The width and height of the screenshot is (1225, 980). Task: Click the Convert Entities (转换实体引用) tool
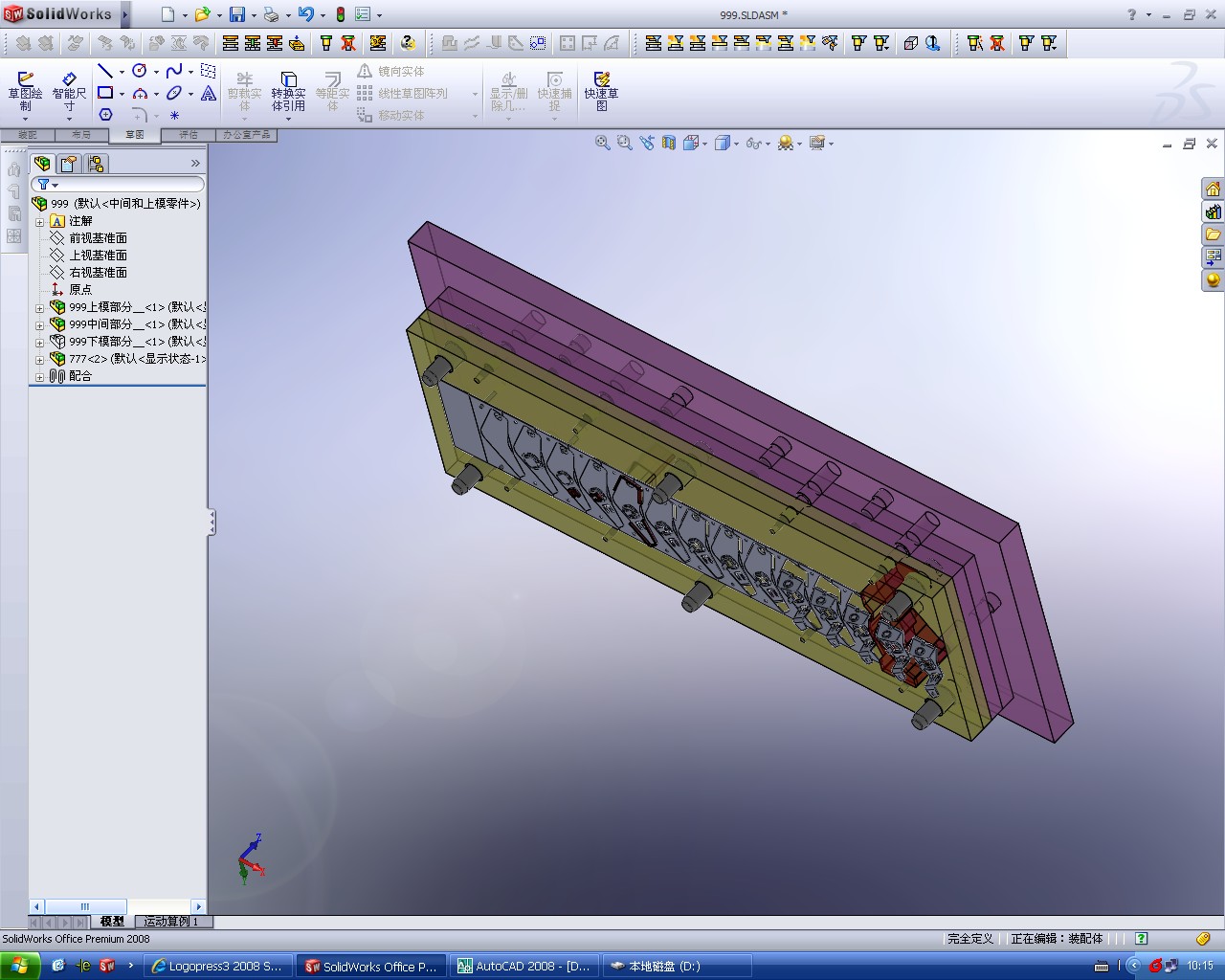coord(288,92)
